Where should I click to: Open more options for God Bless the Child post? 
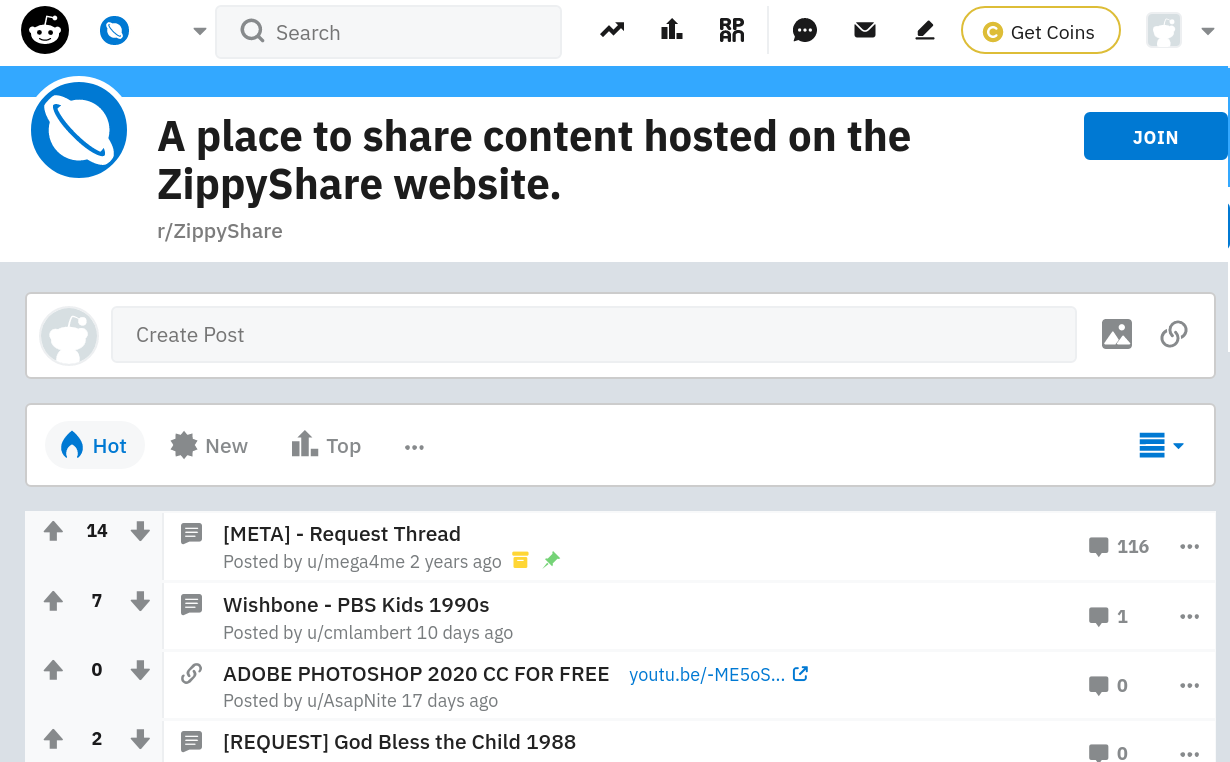(1189, 753)
